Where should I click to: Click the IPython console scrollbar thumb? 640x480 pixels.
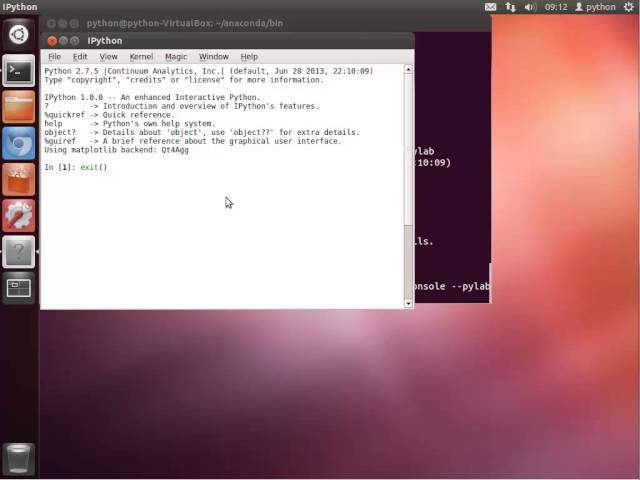(x=408, y=149)
